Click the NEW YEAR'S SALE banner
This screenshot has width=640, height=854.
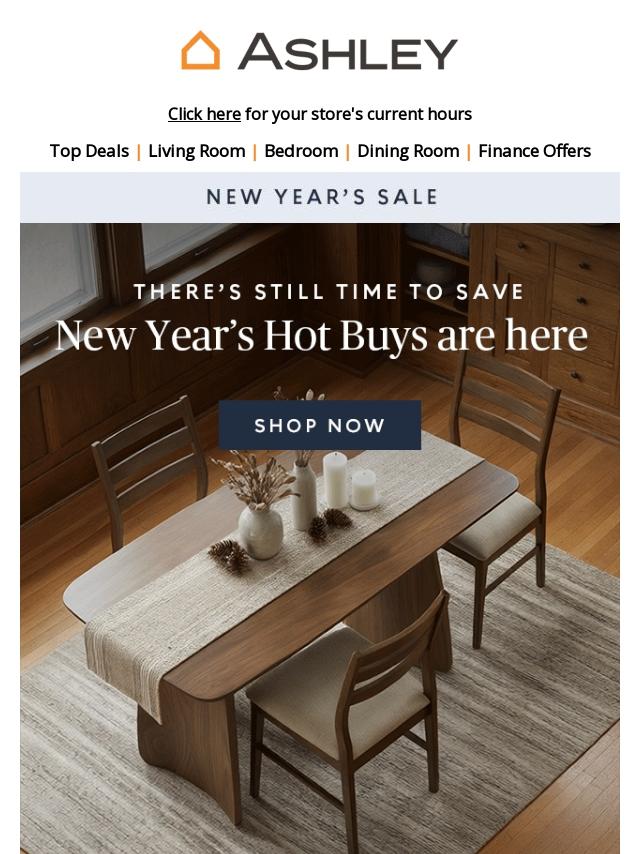[x=320, y=197]
